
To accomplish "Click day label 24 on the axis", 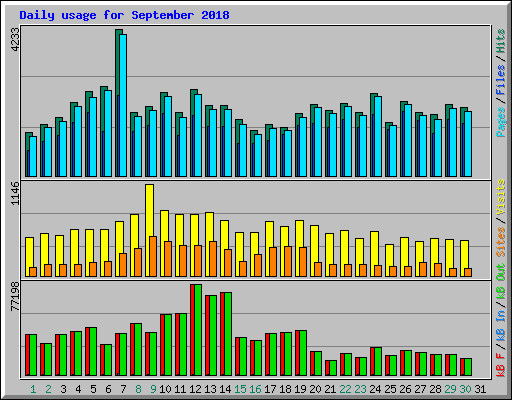I will [x=375, y=389].
